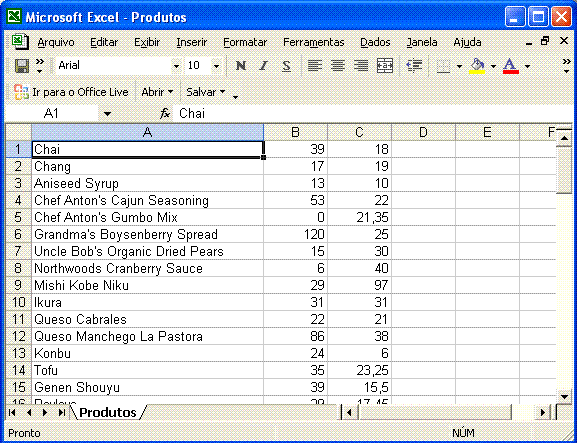Click Merge and Center icon

pyautogui.click(x=384, y=66)
